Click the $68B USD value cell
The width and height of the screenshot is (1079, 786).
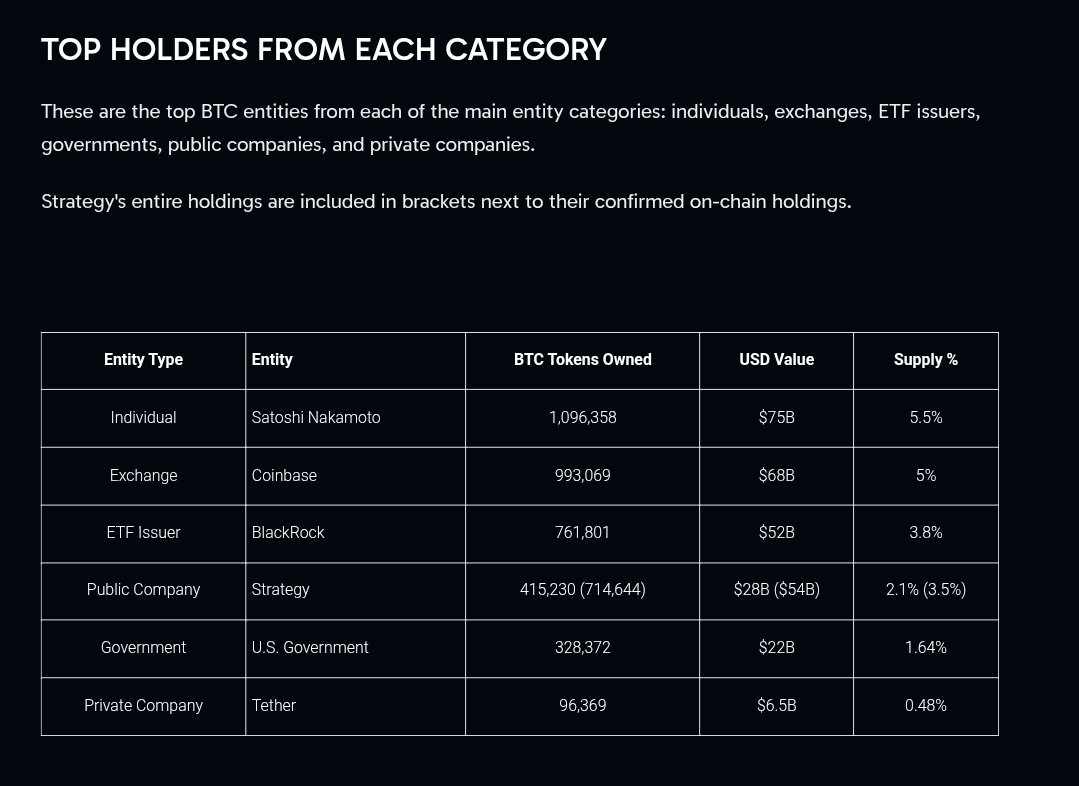pos(776,476)
